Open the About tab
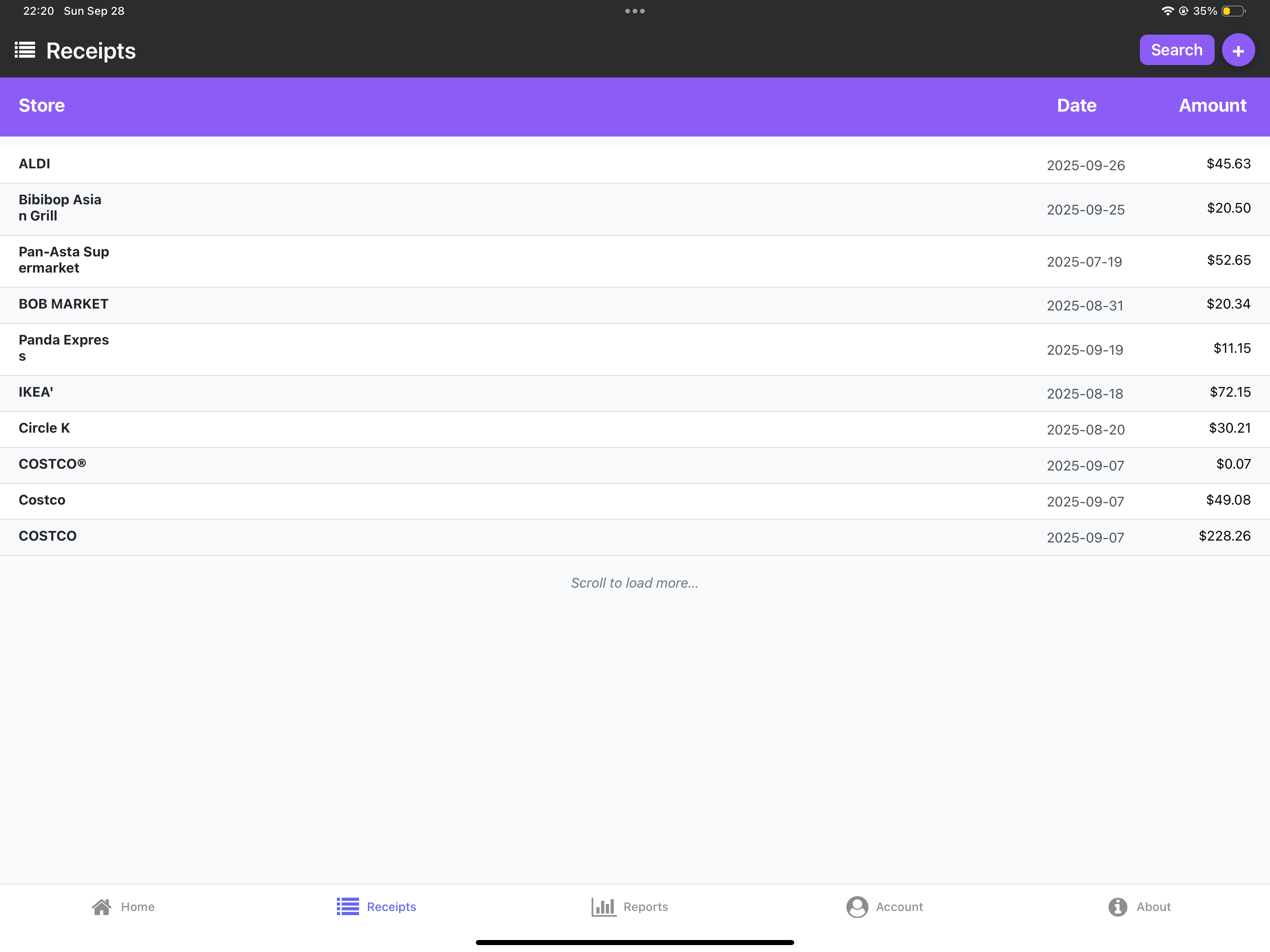The width and height of the screenshot is (1270, 952). [1139, 907]
